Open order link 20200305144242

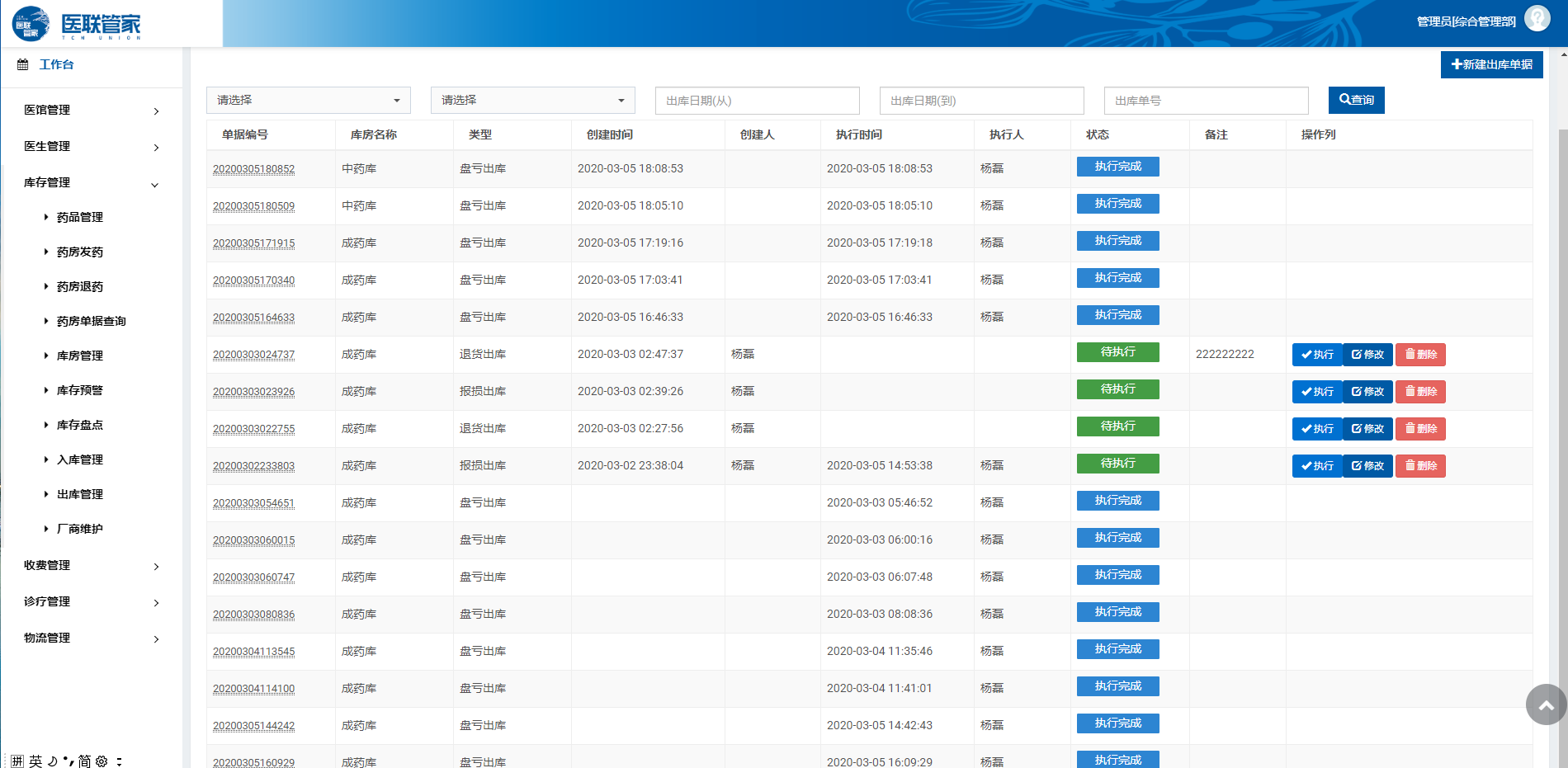(253, 726)
